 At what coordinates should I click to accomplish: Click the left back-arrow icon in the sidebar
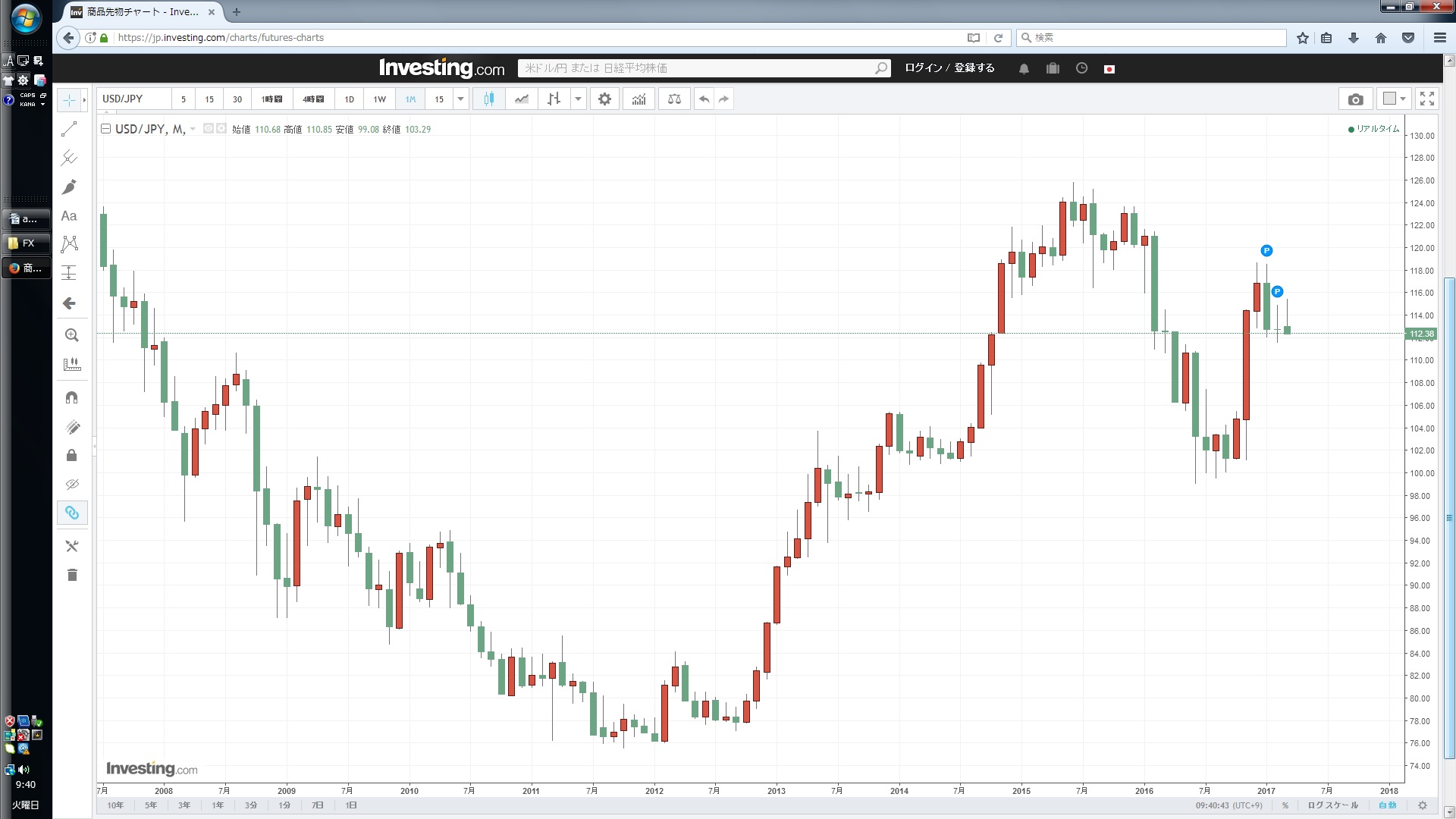click(69, 303)
